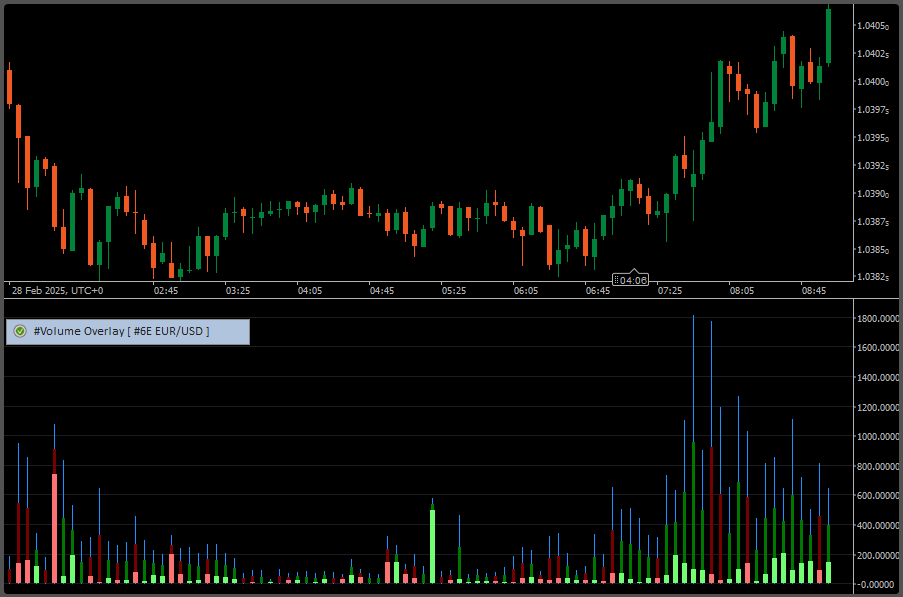Select the 05:25 label on the time axis

pos(454,290)
